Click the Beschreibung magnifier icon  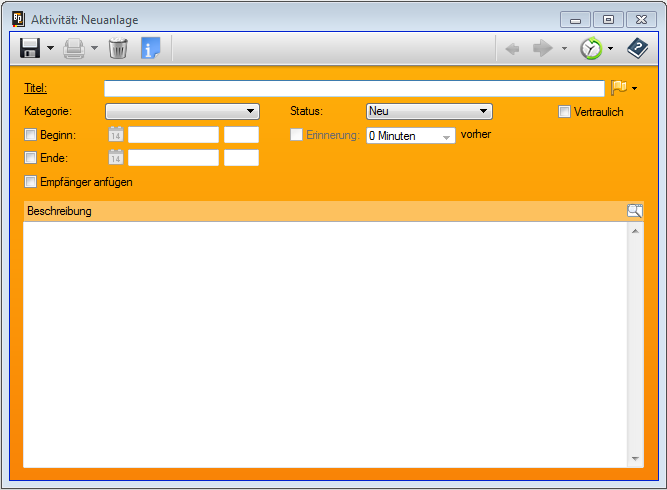(634, 211)
